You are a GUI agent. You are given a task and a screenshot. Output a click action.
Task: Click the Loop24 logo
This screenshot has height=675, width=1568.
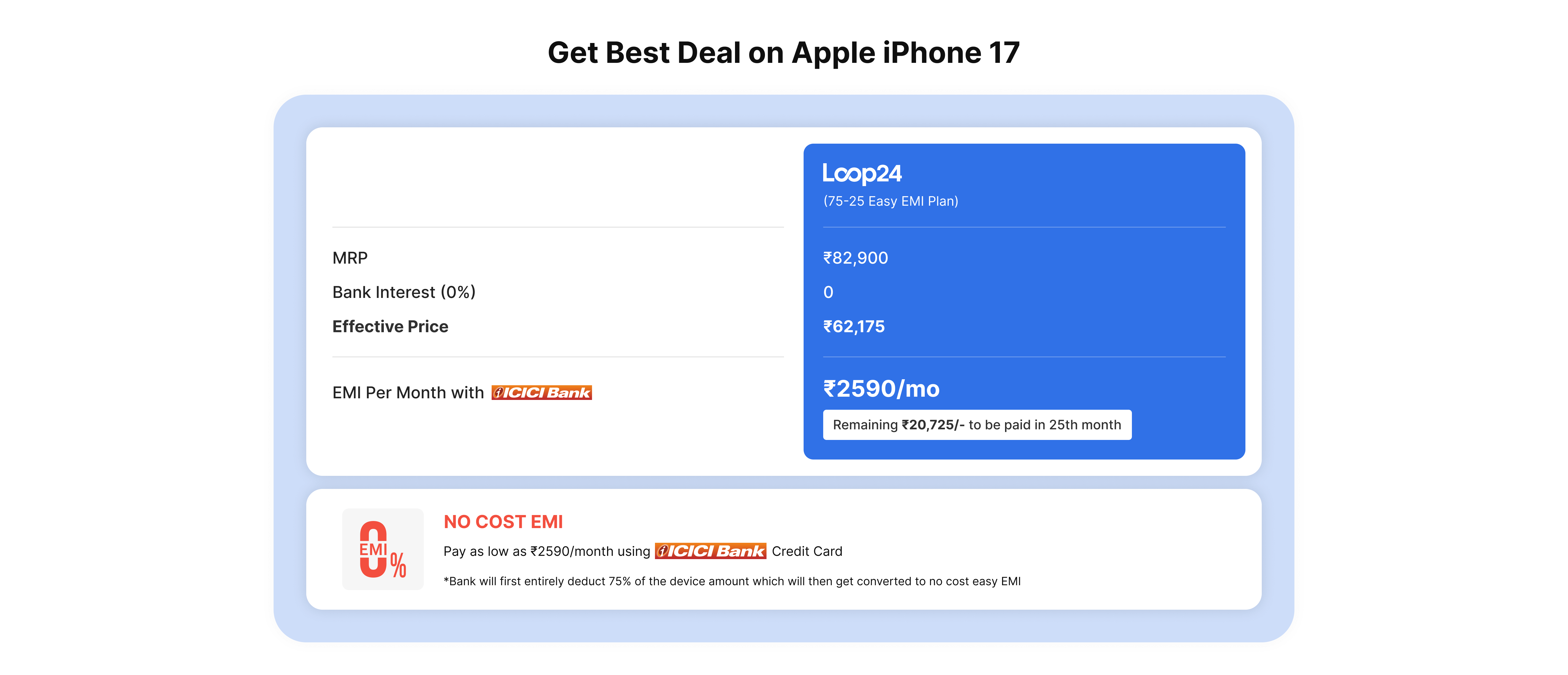point(861,173)
